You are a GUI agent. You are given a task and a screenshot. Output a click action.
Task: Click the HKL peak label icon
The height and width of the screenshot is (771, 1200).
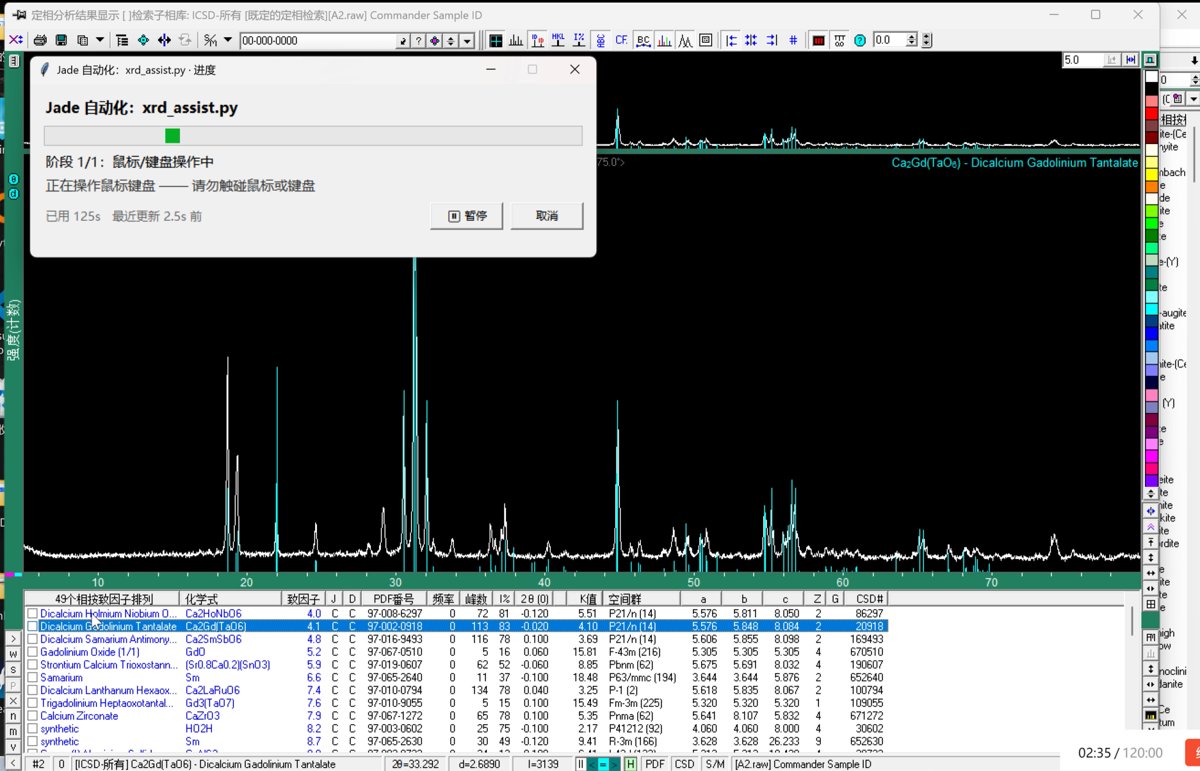coord(558,40)
